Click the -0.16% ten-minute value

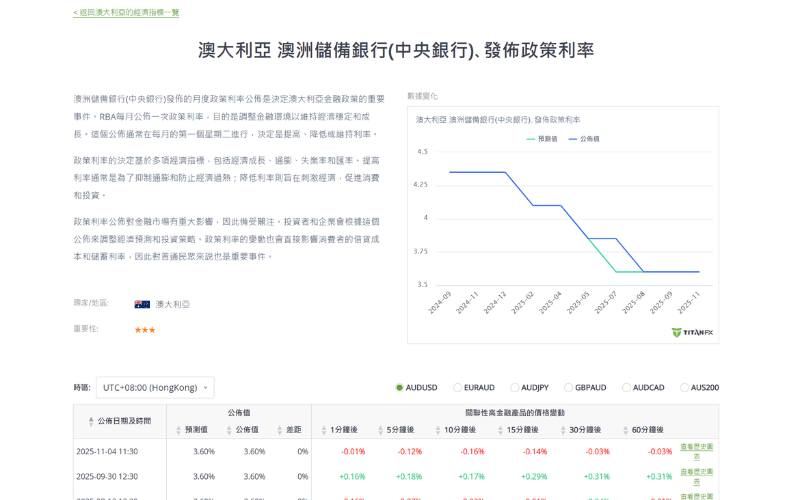472,452
